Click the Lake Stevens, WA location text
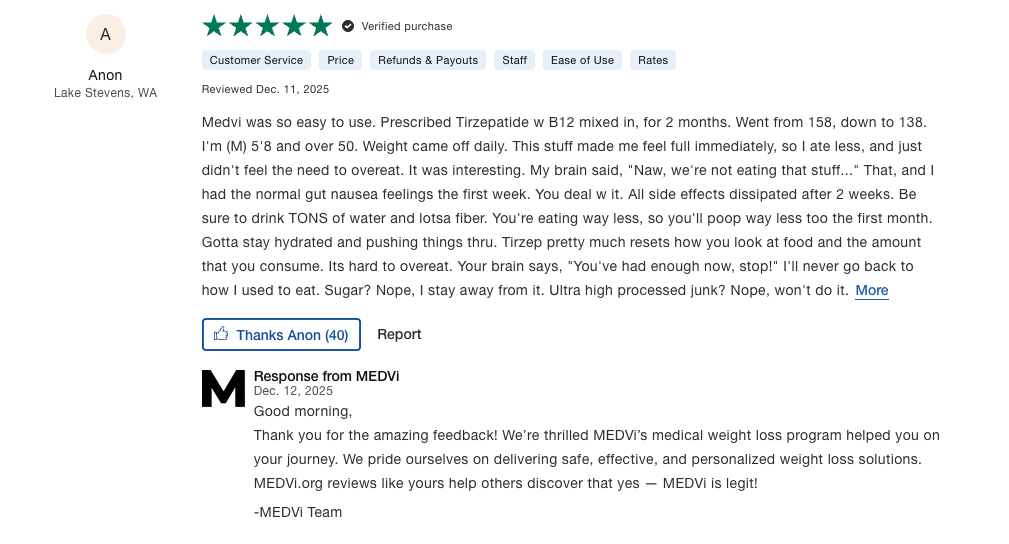 point(105,93)
